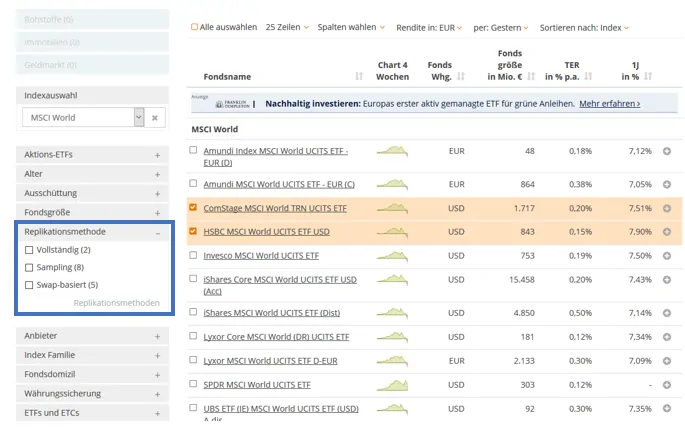Add Amundi Index MSCI World ETF via plus icon
685x432 pixels.
[667, 151]
